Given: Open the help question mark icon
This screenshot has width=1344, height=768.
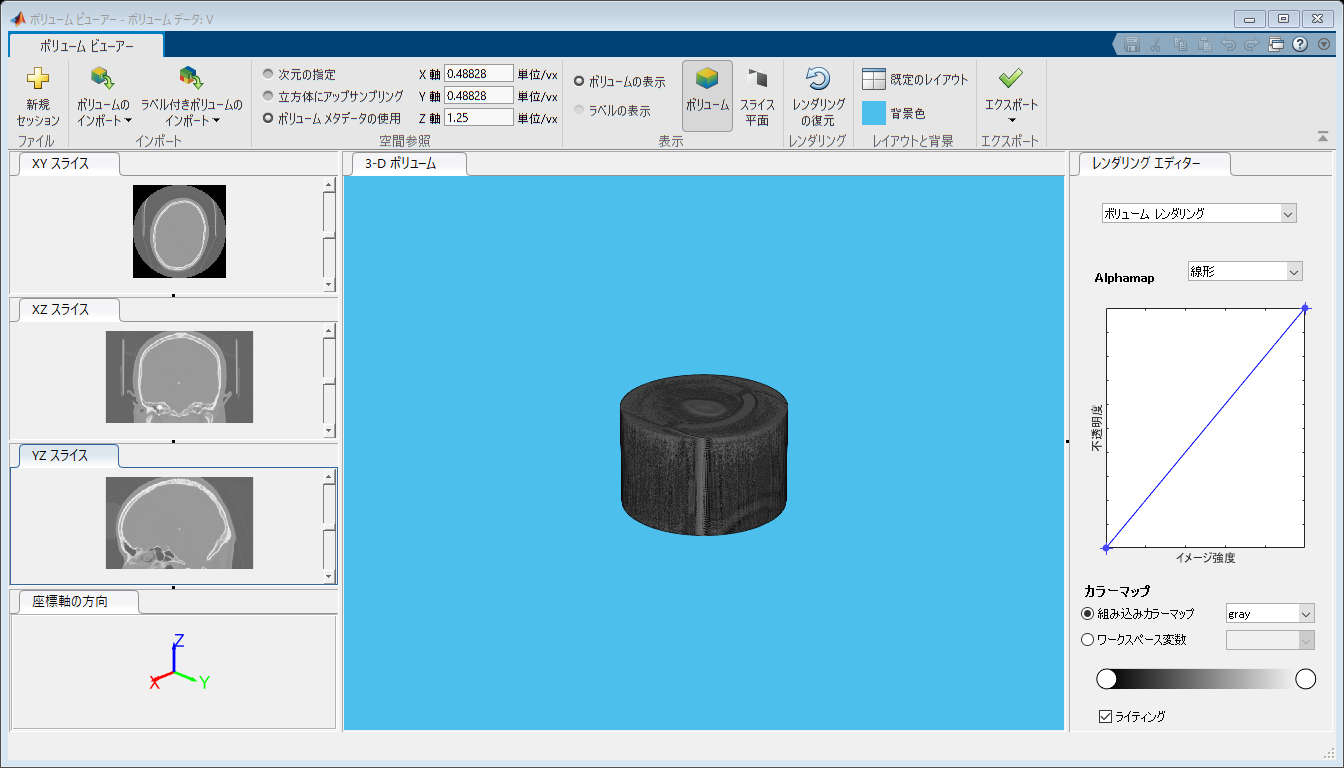Looking at the screenshot, I should click(1300, 45).
